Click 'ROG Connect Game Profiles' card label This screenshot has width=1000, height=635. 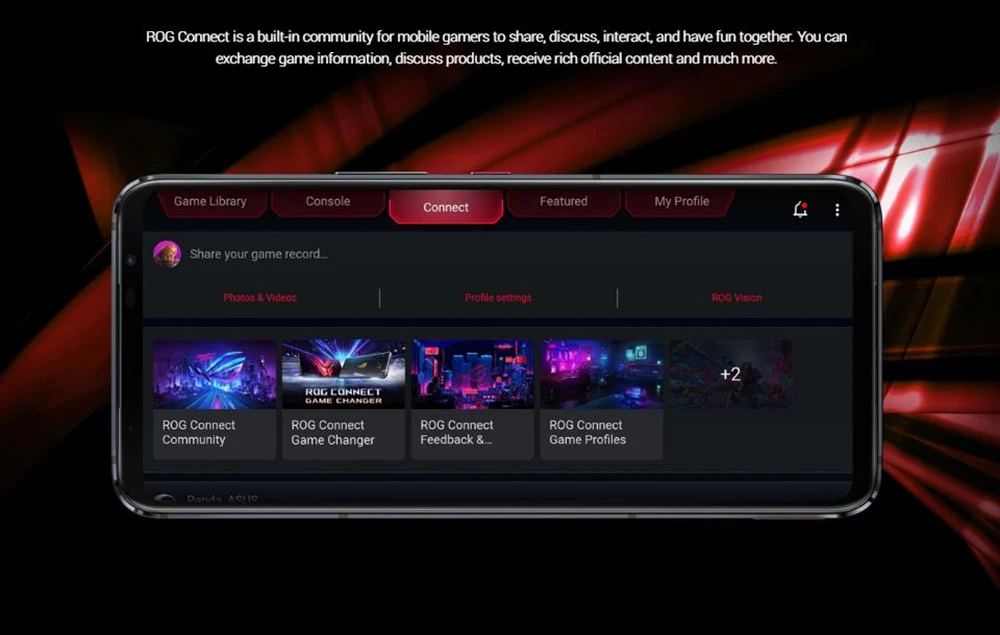click(587, 432)
